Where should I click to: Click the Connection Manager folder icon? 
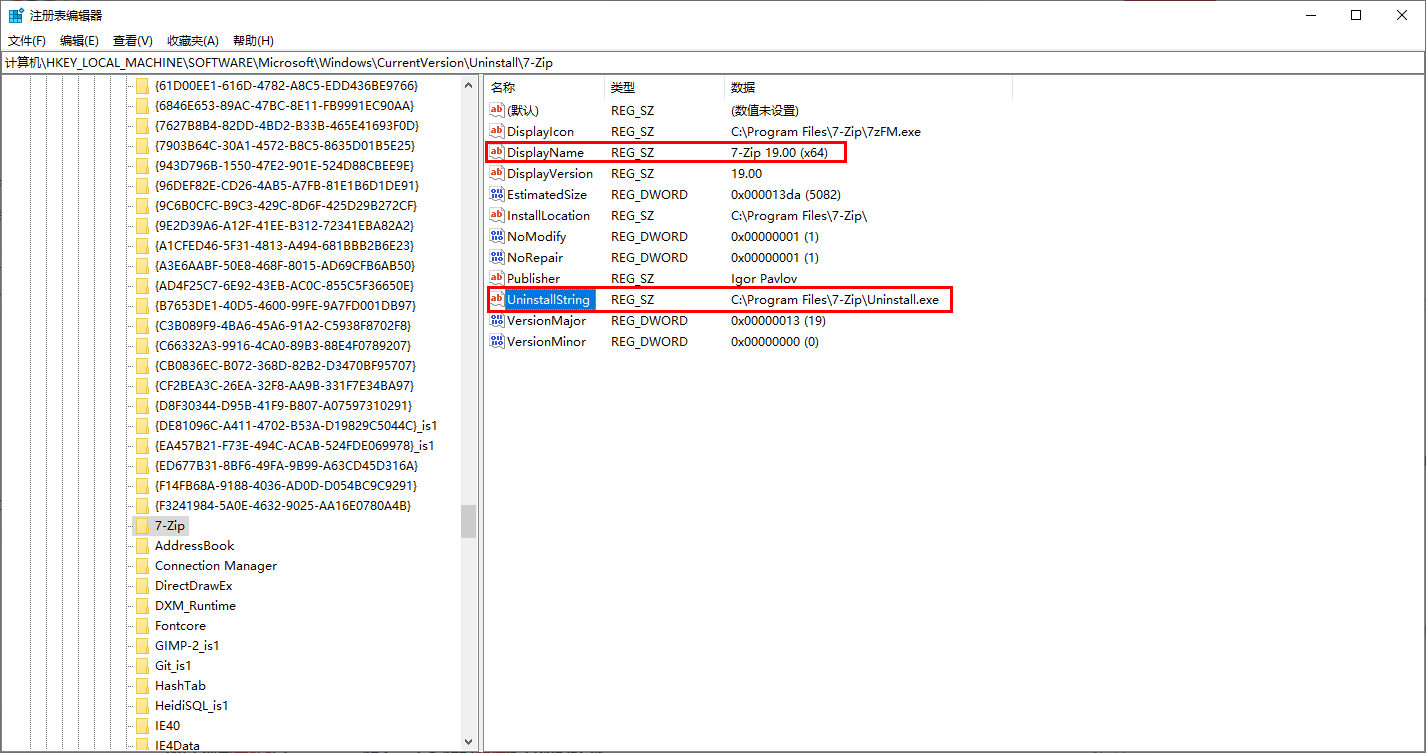click(142, 565)
